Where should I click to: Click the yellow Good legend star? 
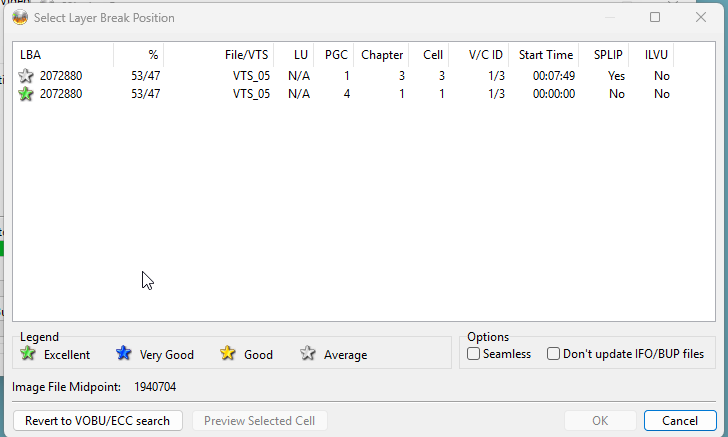[x=228, y=354]
